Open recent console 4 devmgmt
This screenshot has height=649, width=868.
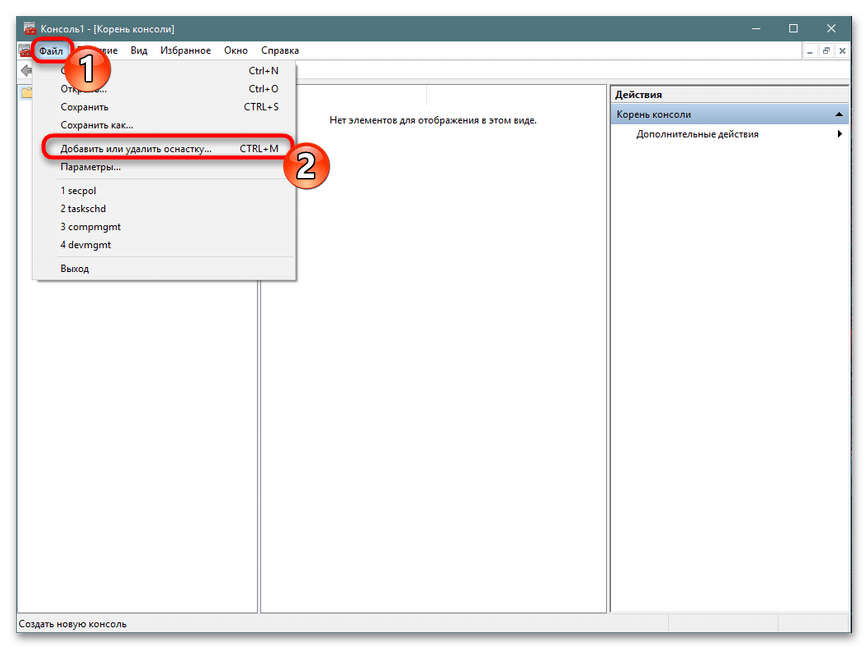pos(84,245)
